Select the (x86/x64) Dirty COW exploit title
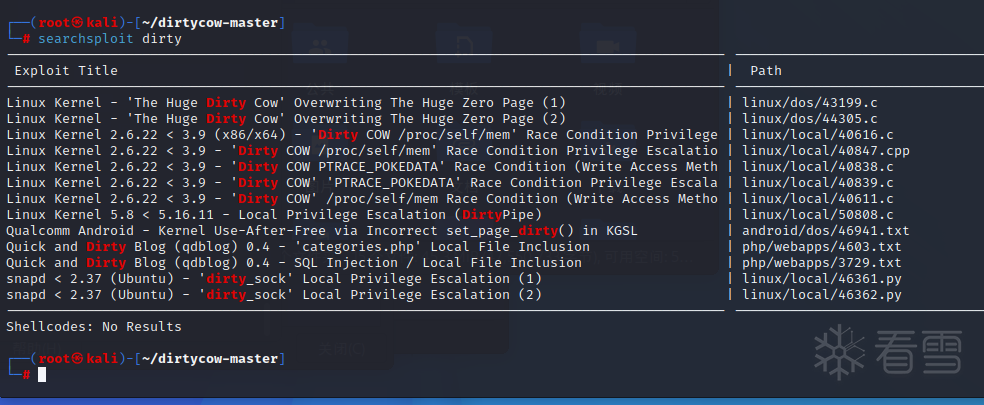Image resolution: width=984 pixels, height=405 pixels. (362, 134)
